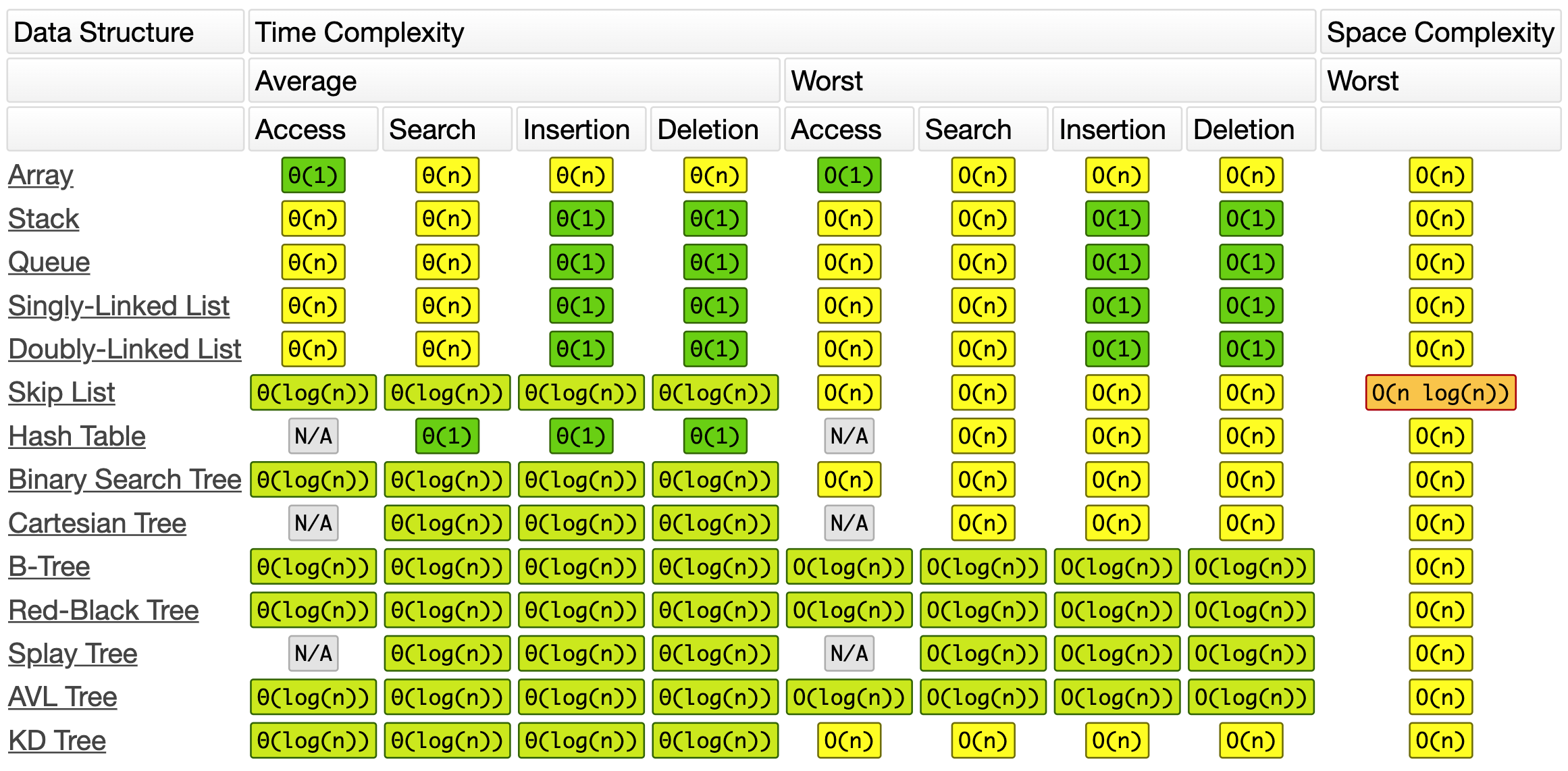Click Hash Table's average Access N/A badge
The width and height of the screenshot is (1568, 771).
pyautogui.click(x=313, y=436)
